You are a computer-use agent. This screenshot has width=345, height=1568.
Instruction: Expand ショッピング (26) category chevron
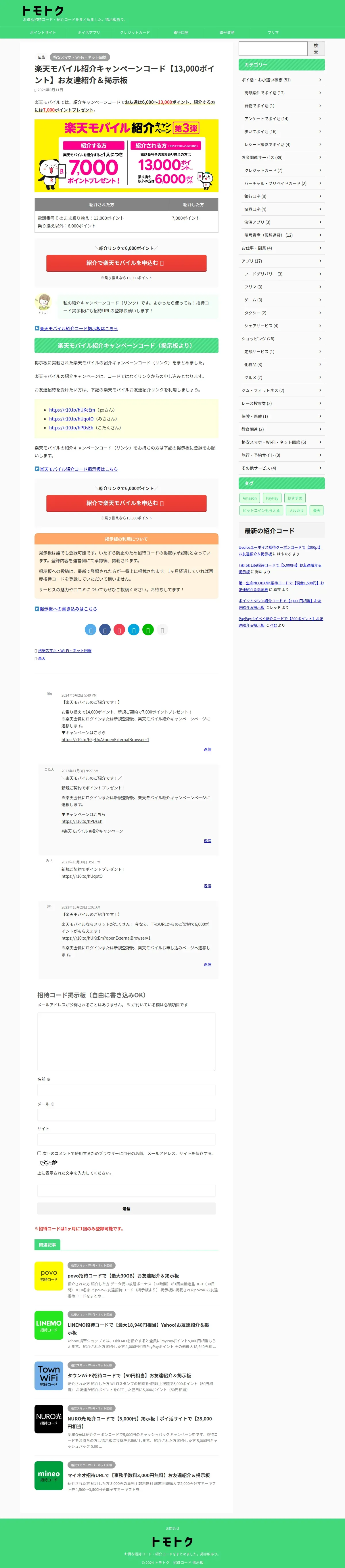[x=320, y=339]
